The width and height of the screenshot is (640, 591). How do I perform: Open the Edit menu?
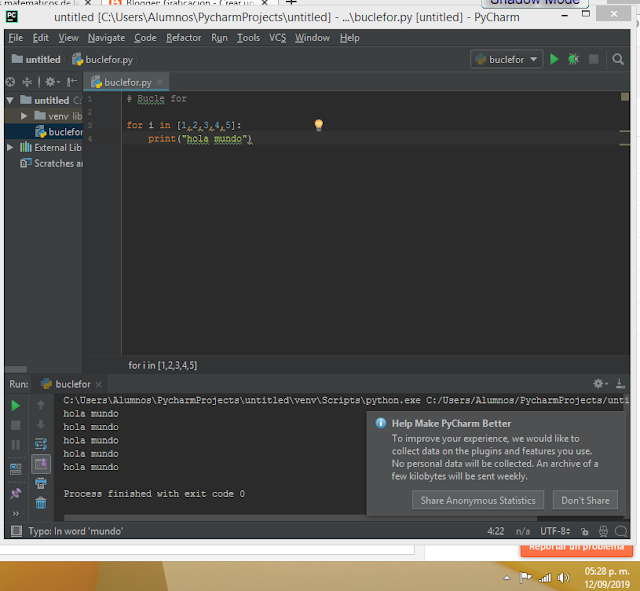41,38
